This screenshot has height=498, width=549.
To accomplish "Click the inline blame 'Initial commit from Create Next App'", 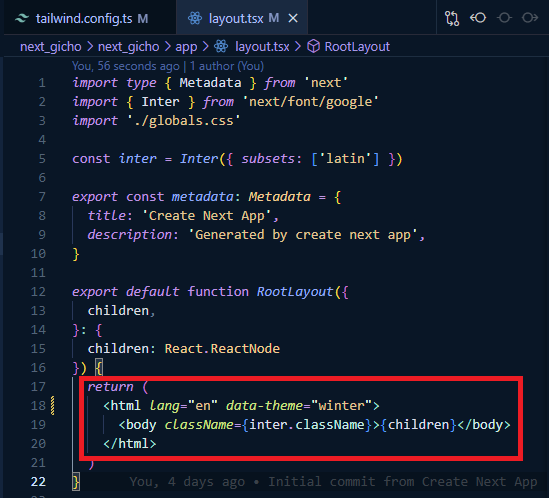I will pos(403,482).
